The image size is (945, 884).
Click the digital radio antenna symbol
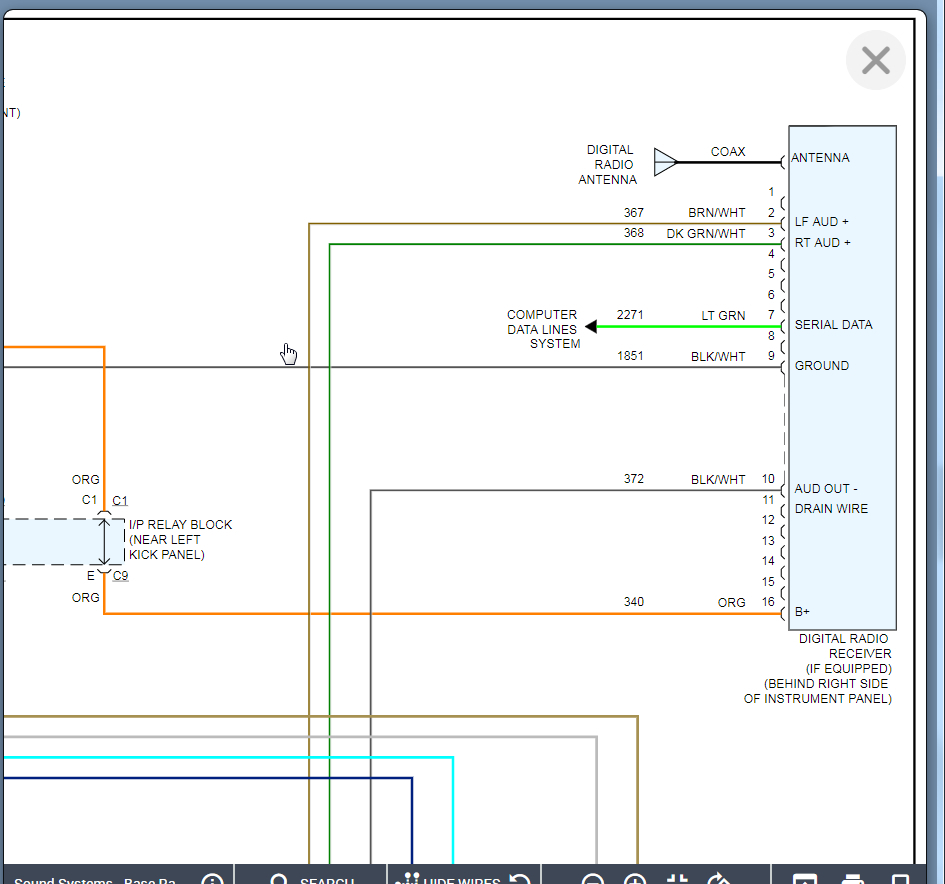665,162
